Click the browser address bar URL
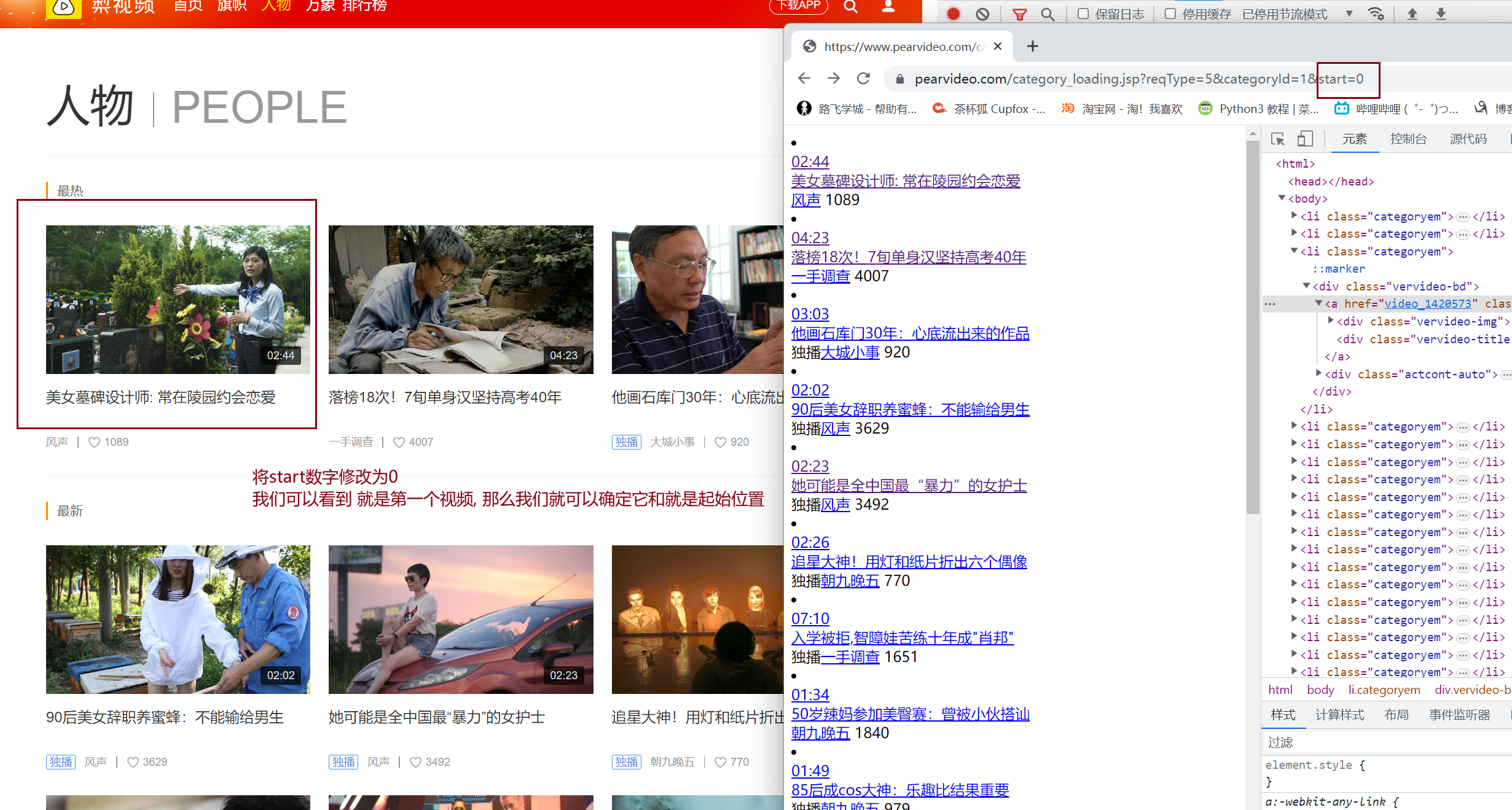 [1138, 79]
